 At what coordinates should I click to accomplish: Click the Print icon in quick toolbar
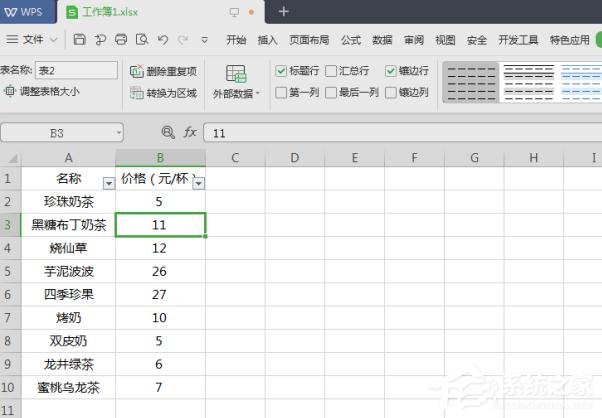click(121, 40)
